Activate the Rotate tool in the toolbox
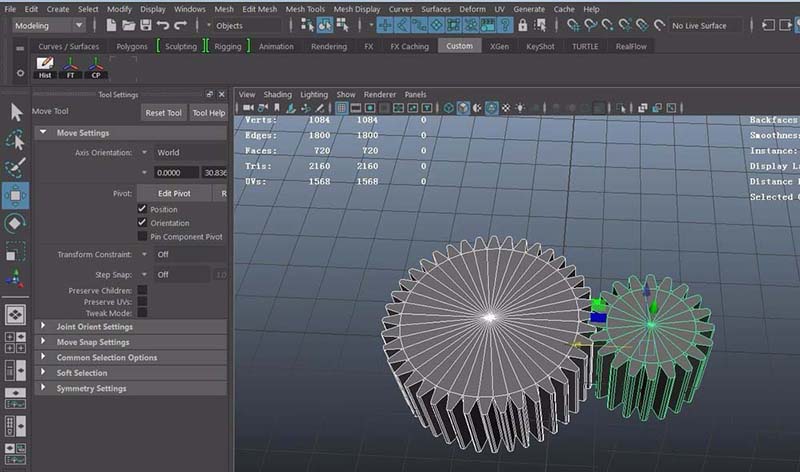Screen dimensions: 800x472 pos(15,223)
